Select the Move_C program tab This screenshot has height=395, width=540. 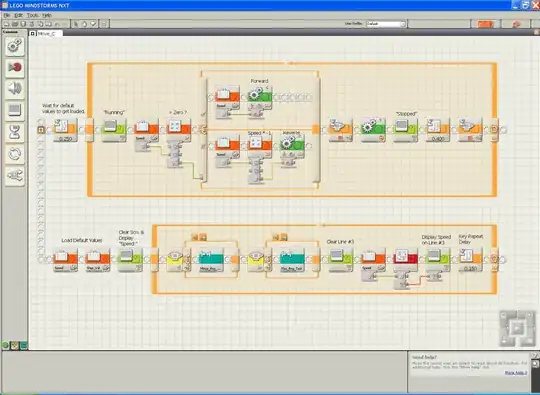coord(46,33)
